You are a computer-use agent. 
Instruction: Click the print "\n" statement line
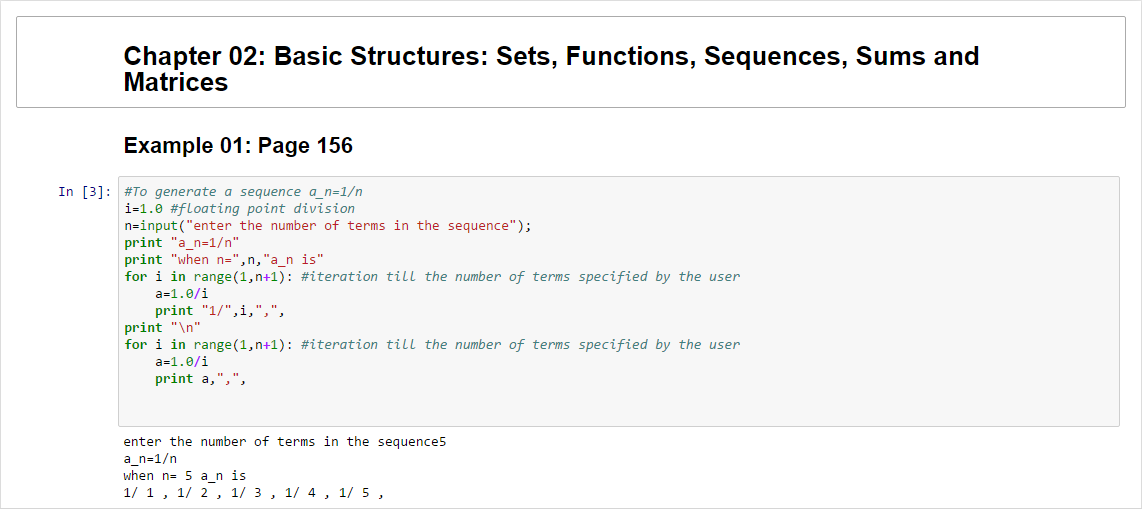[x=162, y=328]
